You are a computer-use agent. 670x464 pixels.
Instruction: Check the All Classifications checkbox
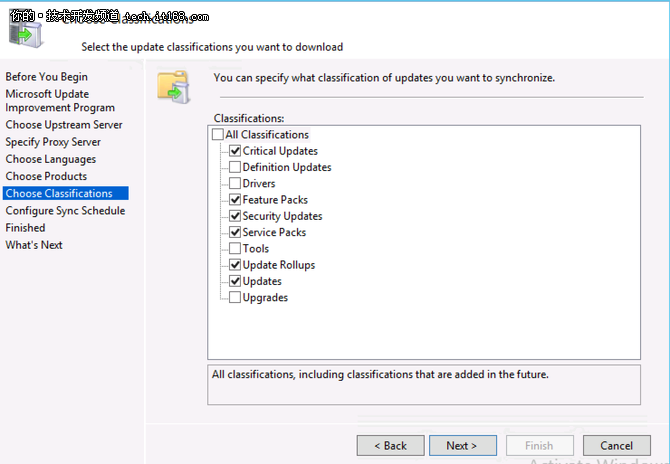coord(217,135)
